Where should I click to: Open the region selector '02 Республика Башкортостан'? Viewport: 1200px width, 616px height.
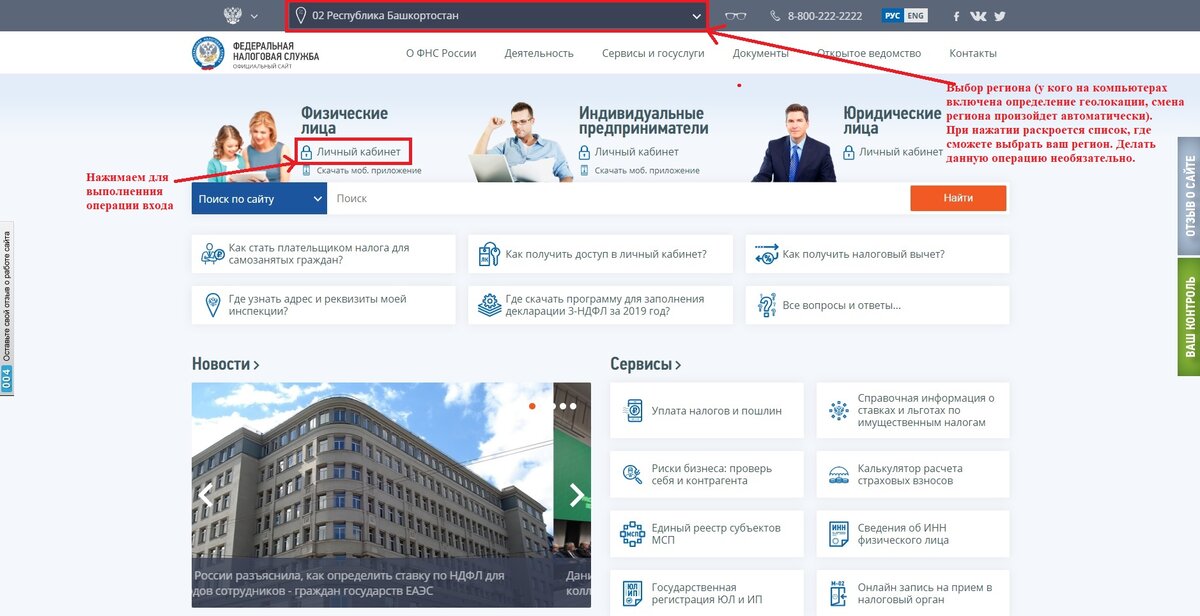tap(497, 16)
